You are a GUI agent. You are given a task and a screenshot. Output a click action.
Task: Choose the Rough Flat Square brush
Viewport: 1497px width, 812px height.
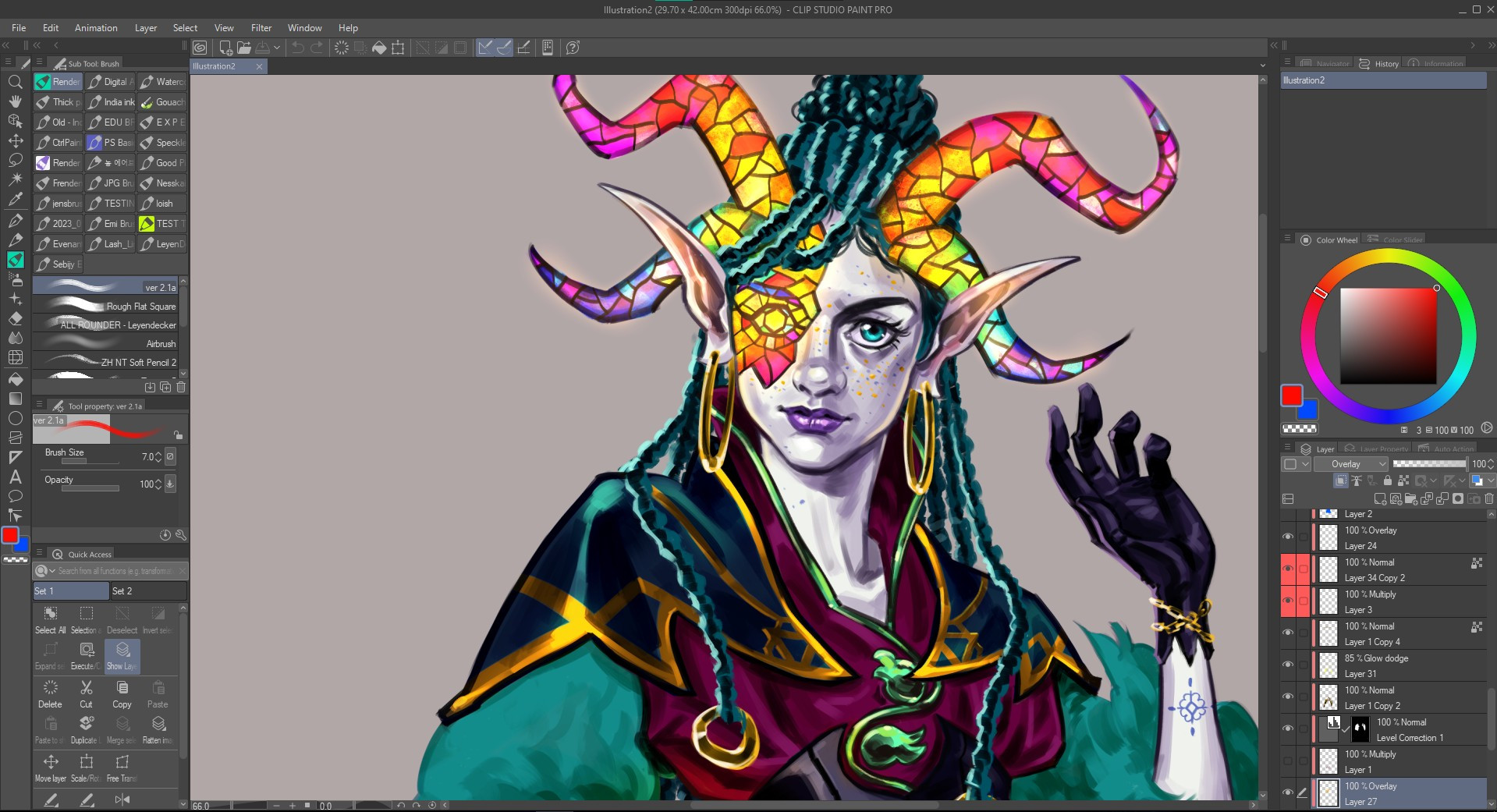[x=106, y=307]
